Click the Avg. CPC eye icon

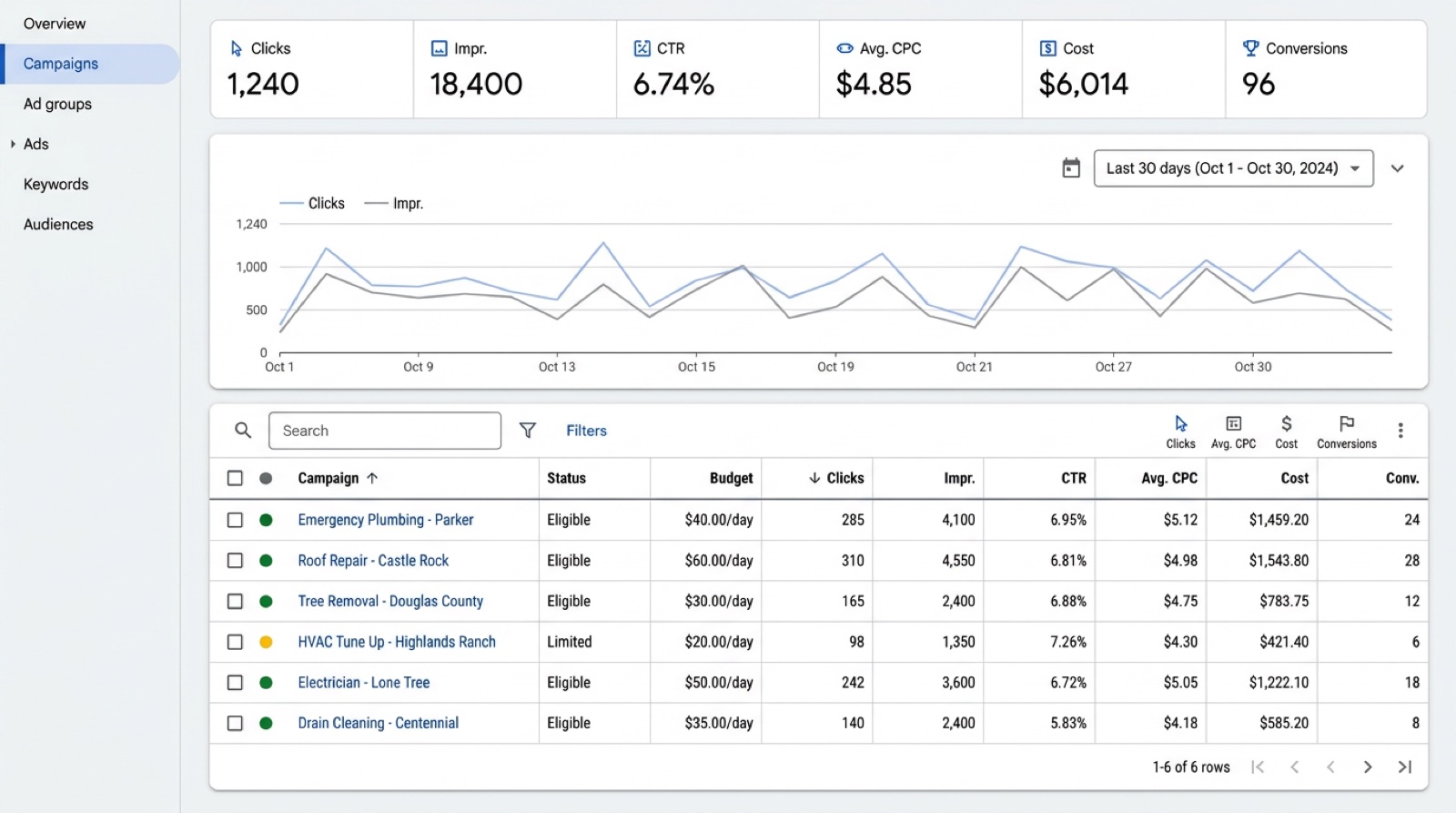[x=844, y=48]
